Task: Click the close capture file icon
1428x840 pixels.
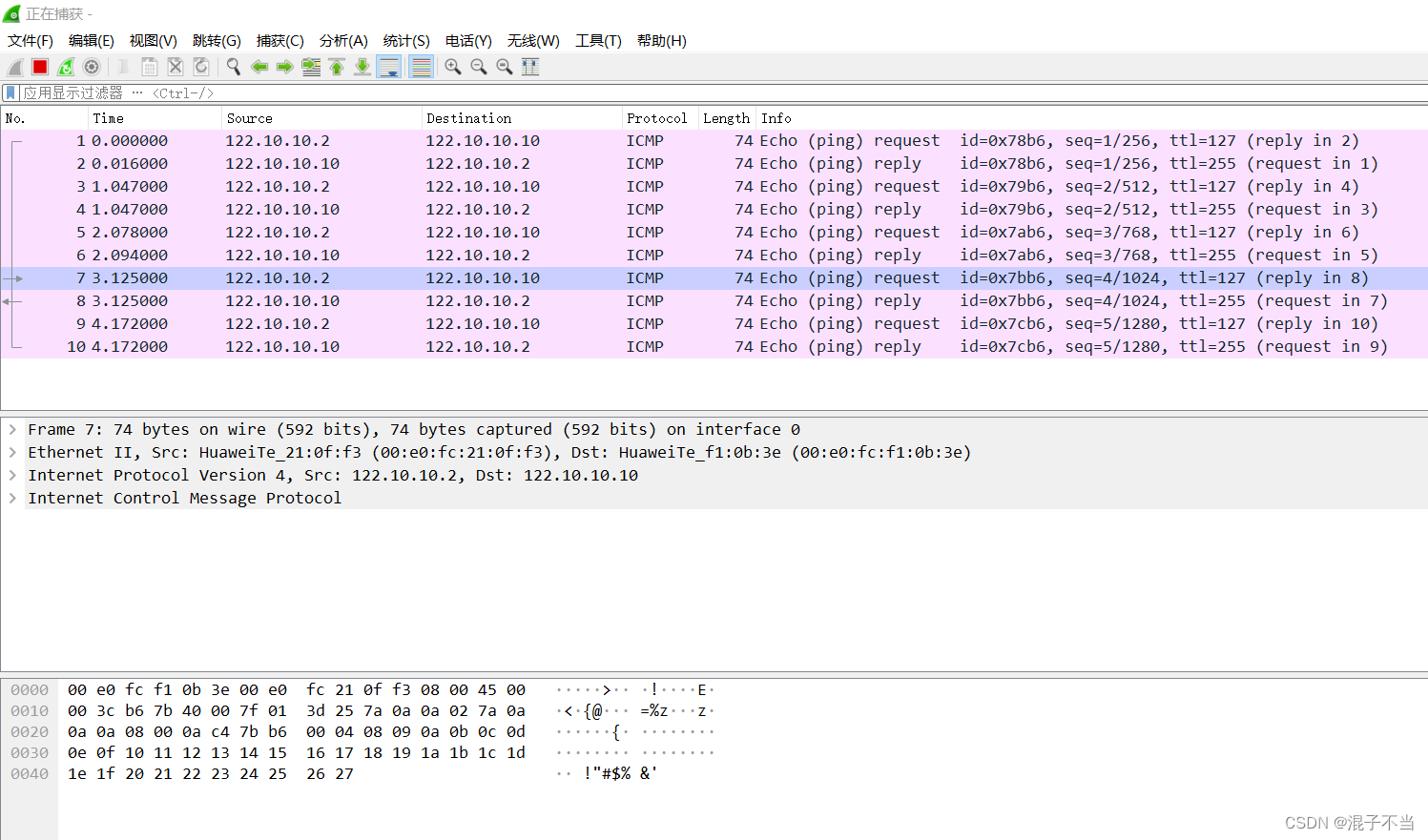Action: click(176, 67)
